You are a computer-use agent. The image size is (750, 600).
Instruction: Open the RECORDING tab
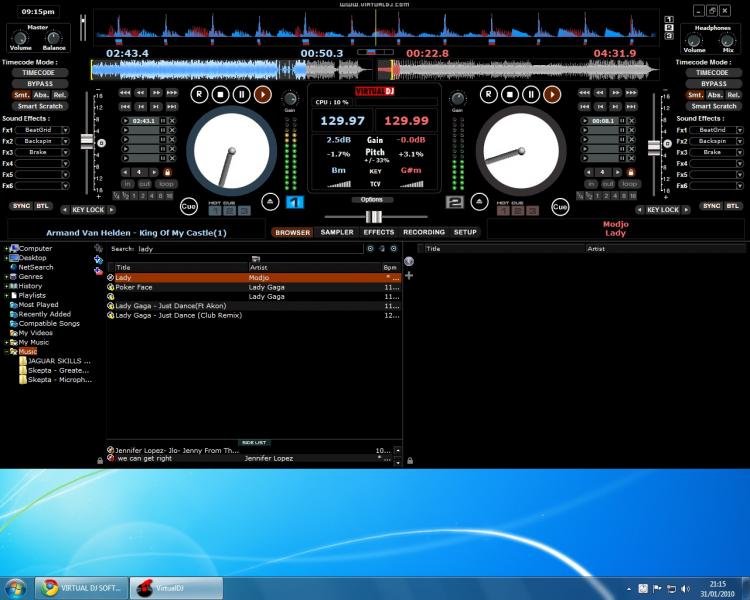424,233
